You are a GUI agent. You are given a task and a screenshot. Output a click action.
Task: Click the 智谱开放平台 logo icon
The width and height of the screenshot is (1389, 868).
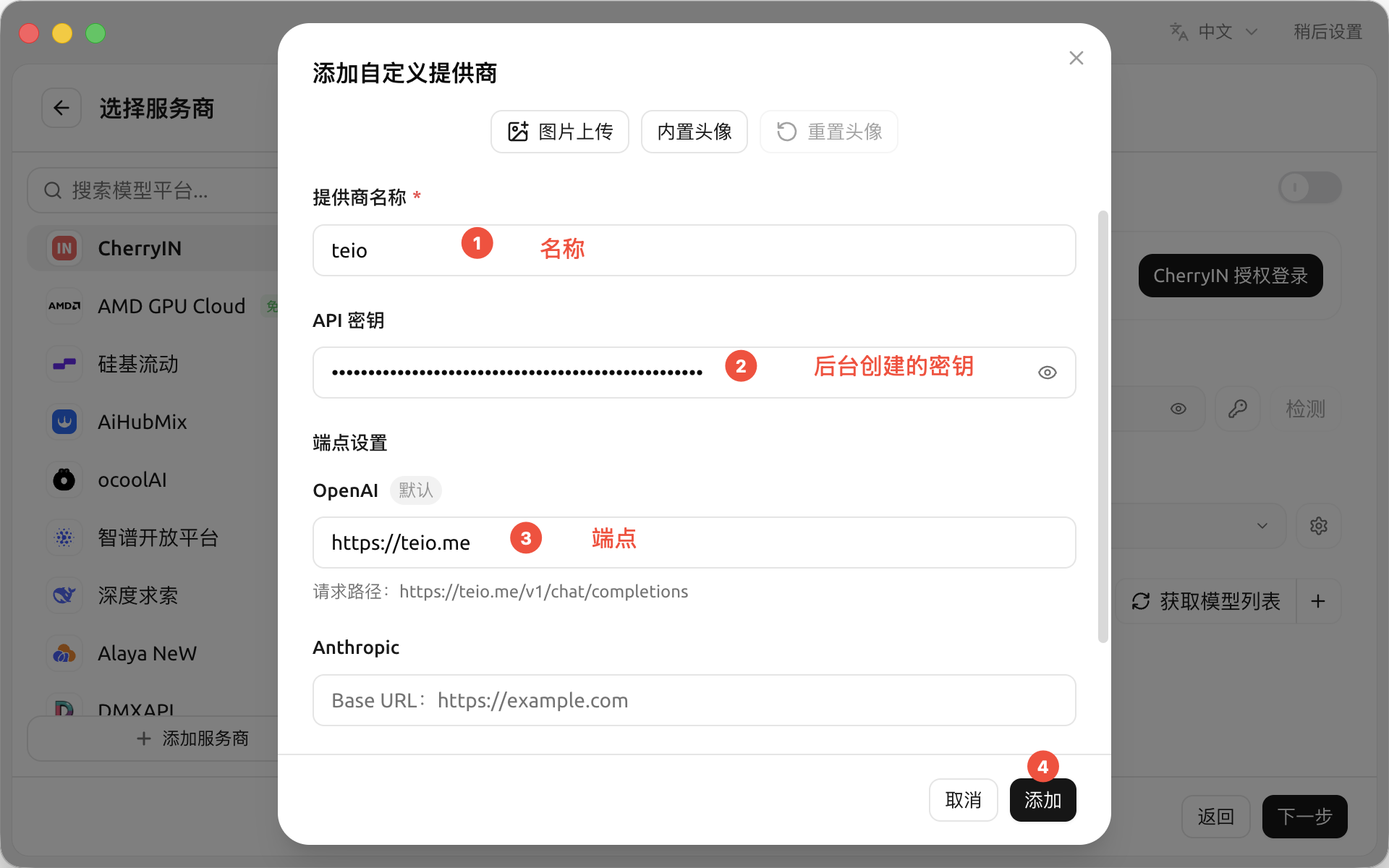coord(64,537)
